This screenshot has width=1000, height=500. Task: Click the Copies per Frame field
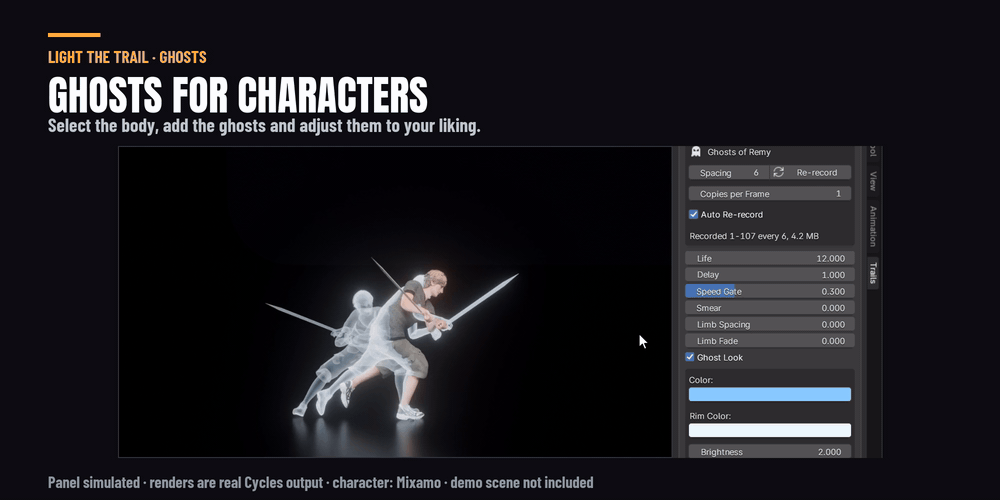coord(770,193)
